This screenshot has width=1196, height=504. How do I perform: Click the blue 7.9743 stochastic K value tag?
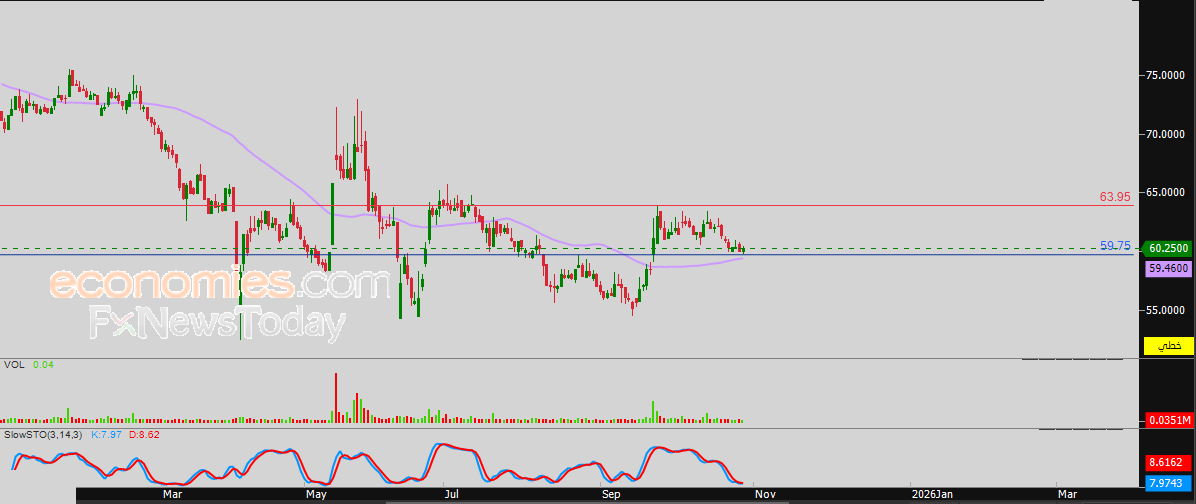pyautogui.click(x=1169, y=482)
